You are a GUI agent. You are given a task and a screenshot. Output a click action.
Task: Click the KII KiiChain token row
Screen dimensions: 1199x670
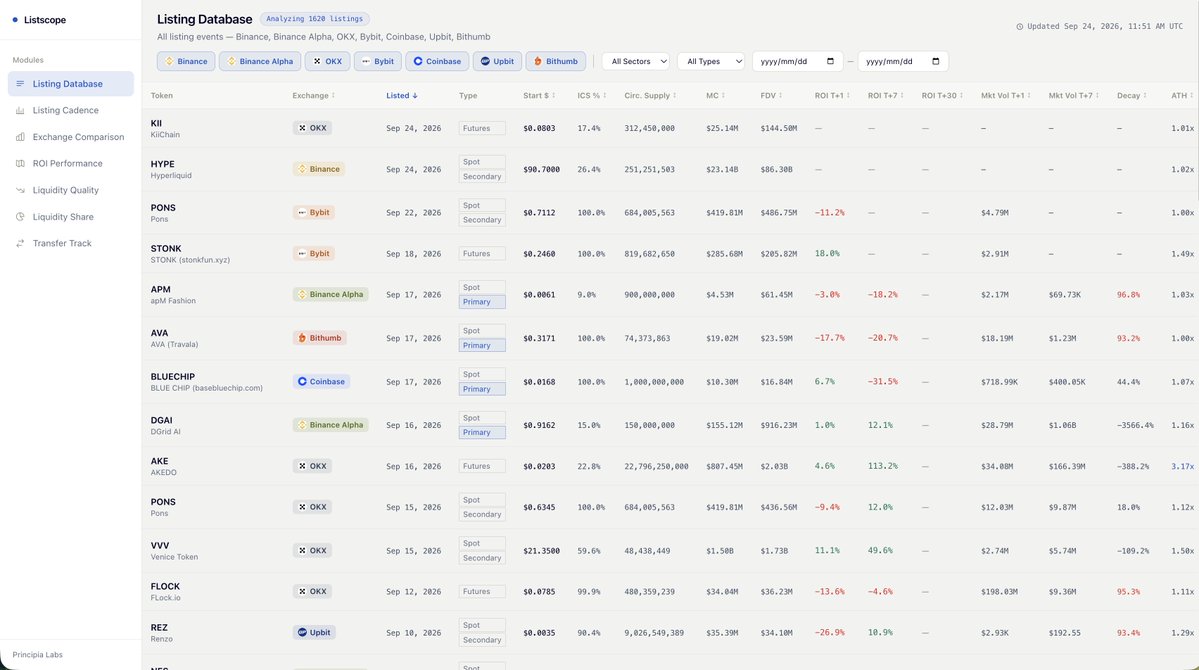[670, 128]
